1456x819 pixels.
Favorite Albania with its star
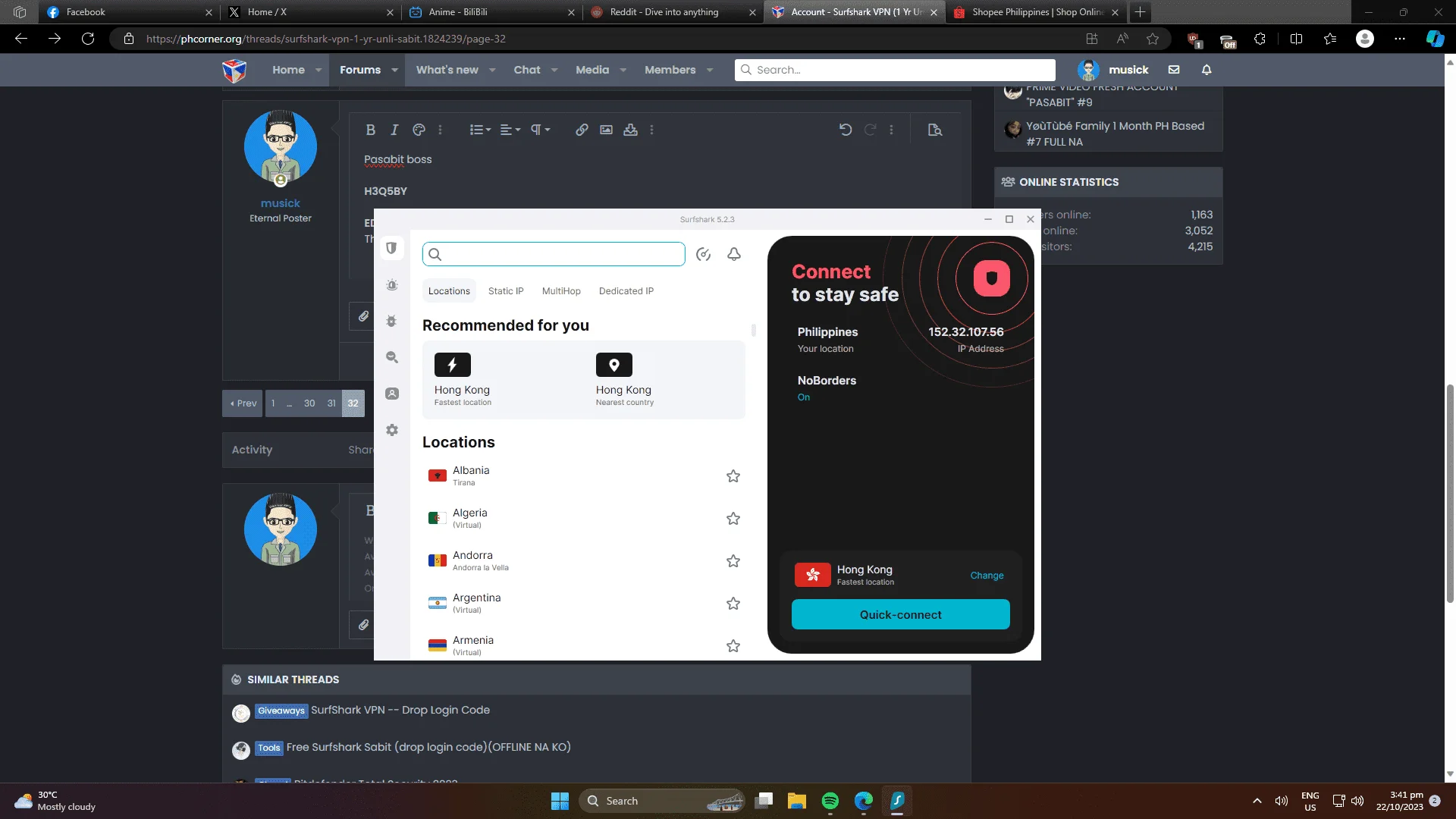coord(733,476)
